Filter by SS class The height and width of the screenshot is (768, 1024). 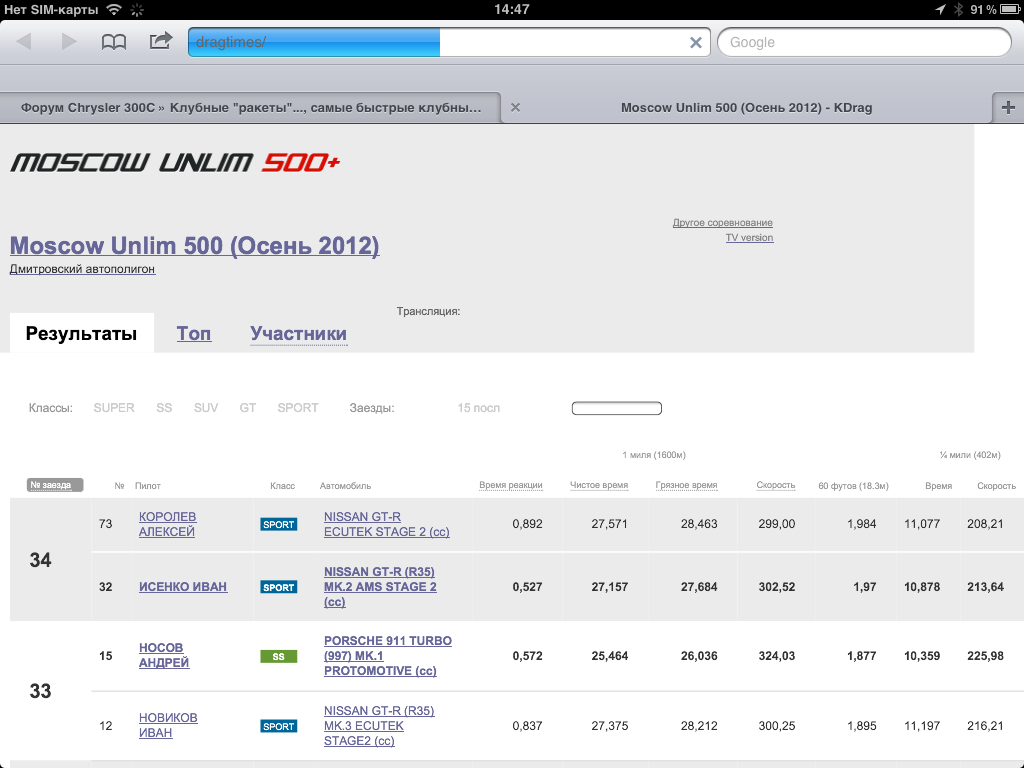164,408
